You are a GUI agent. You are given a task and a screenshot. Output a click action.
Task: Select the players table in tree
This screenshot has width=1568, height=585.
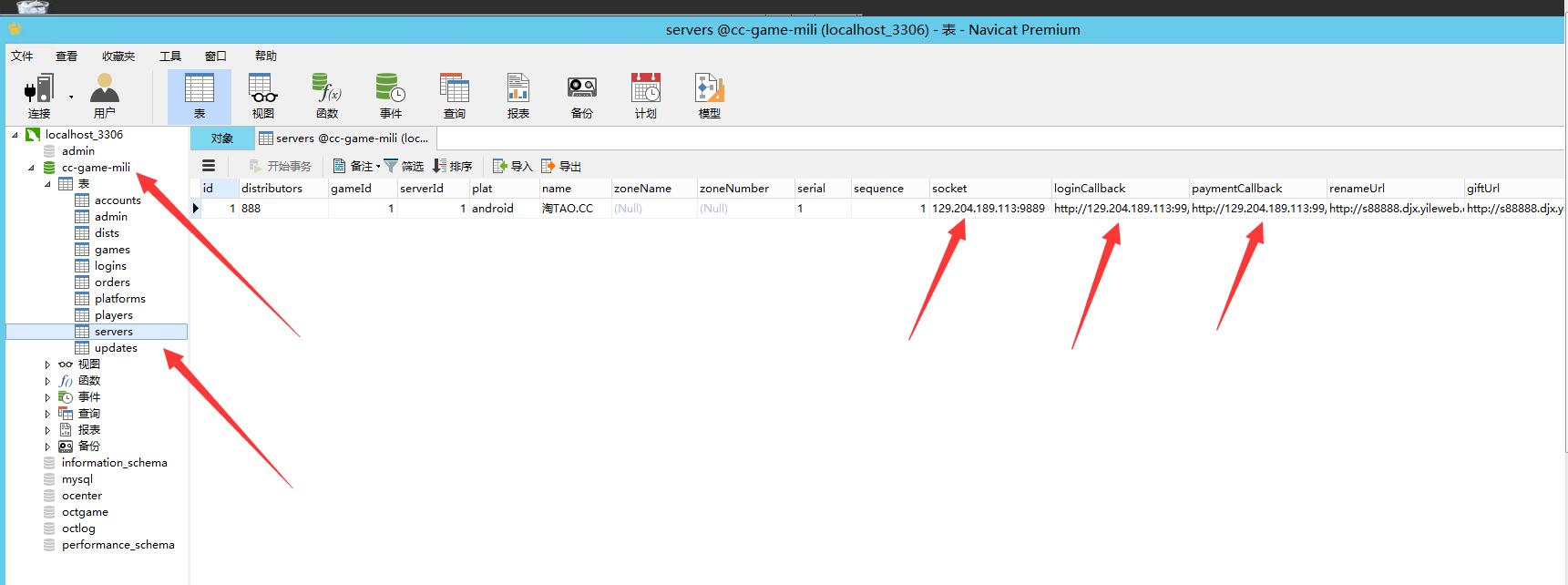coord(113,315)
